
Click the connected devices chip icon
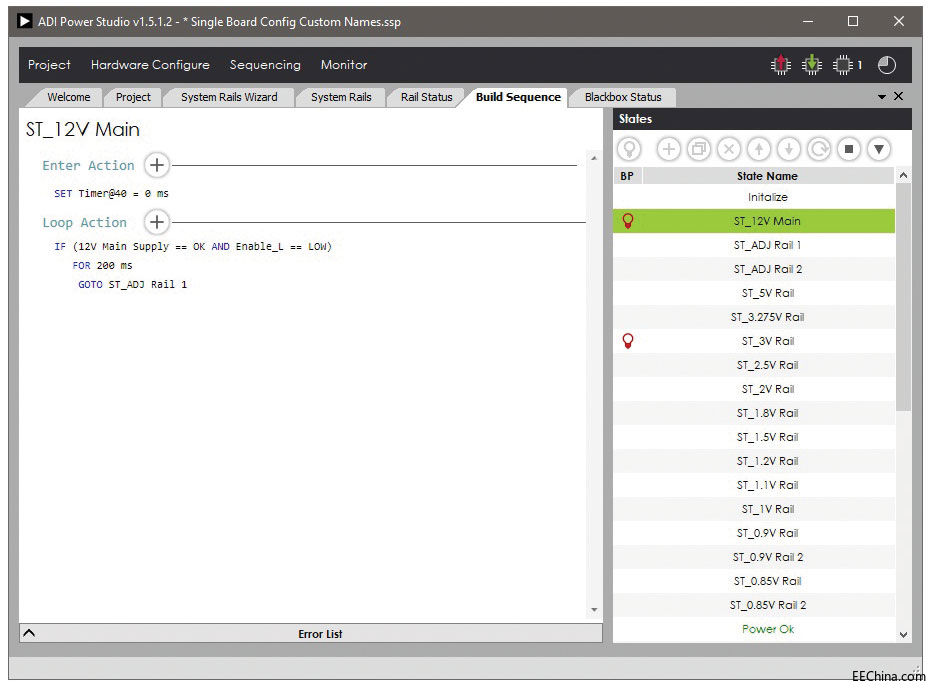coord(842,65)
